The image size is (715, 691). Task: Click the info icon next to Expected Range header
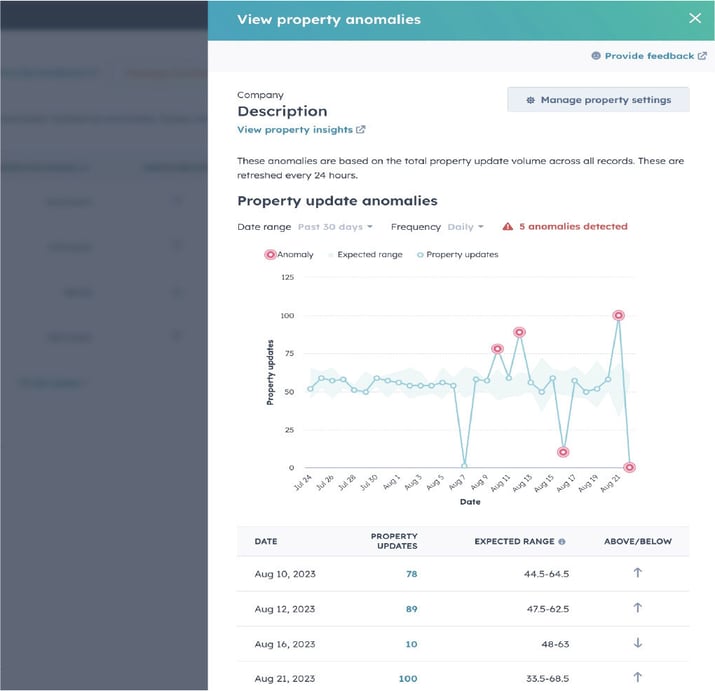point(561,541)
